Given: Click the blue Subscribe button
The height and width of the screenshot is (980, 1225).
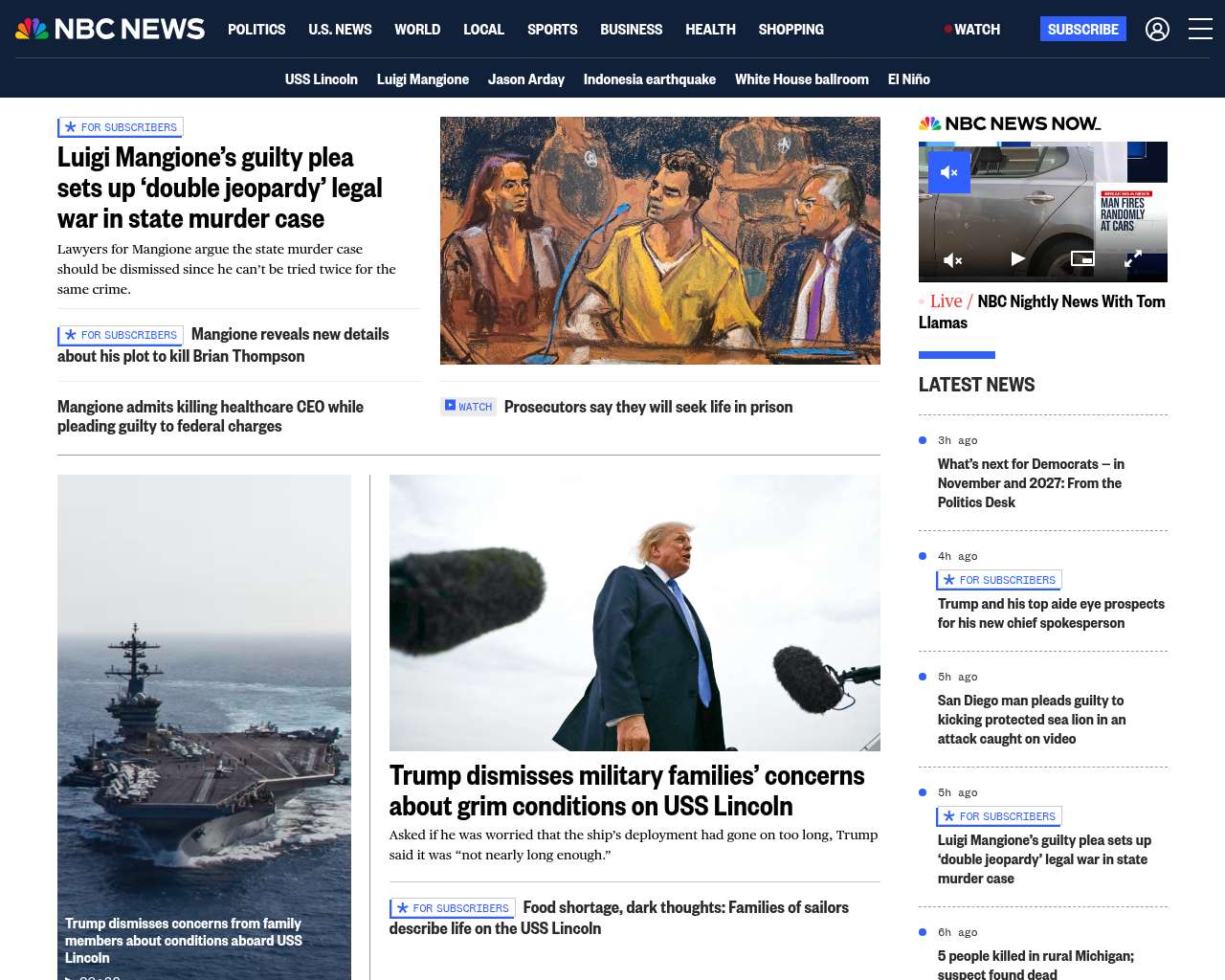Looking at the screenshot, I should tap(1083, 30).
